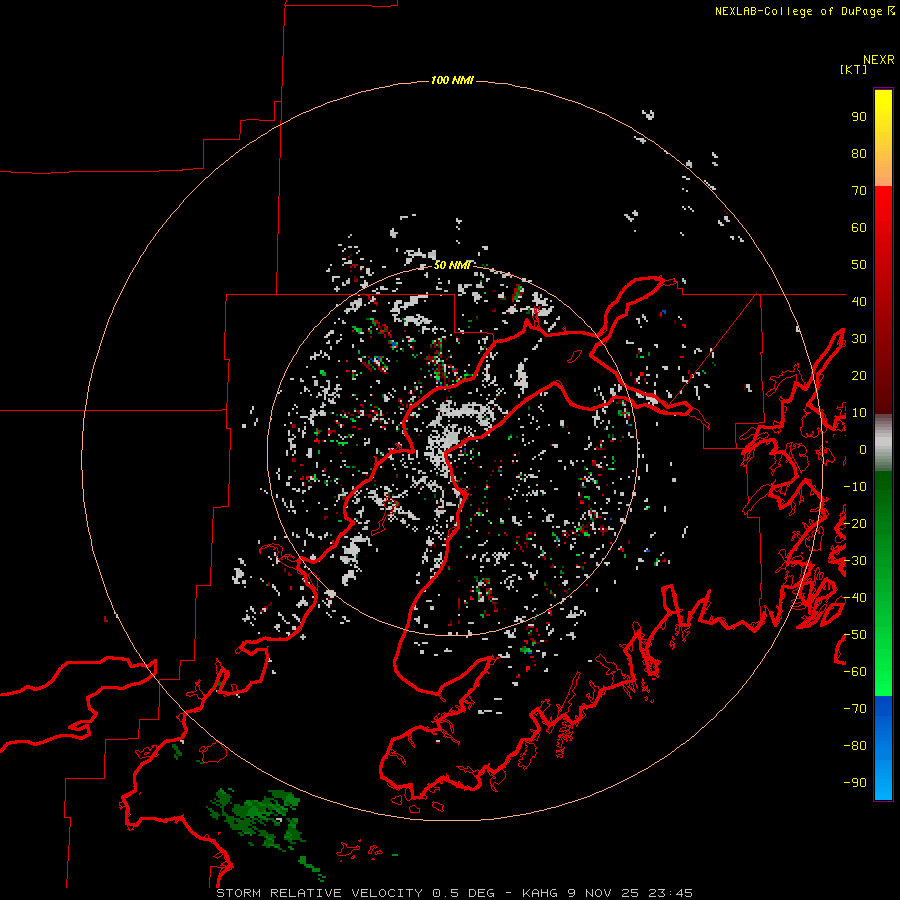Click the NEXR label above the color scale

click(878, 60)
